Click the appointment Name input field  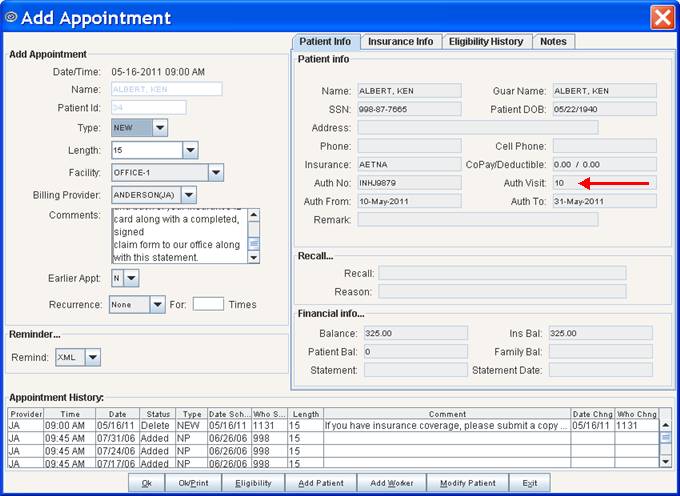pyautogui.click(x=167, y=89)
